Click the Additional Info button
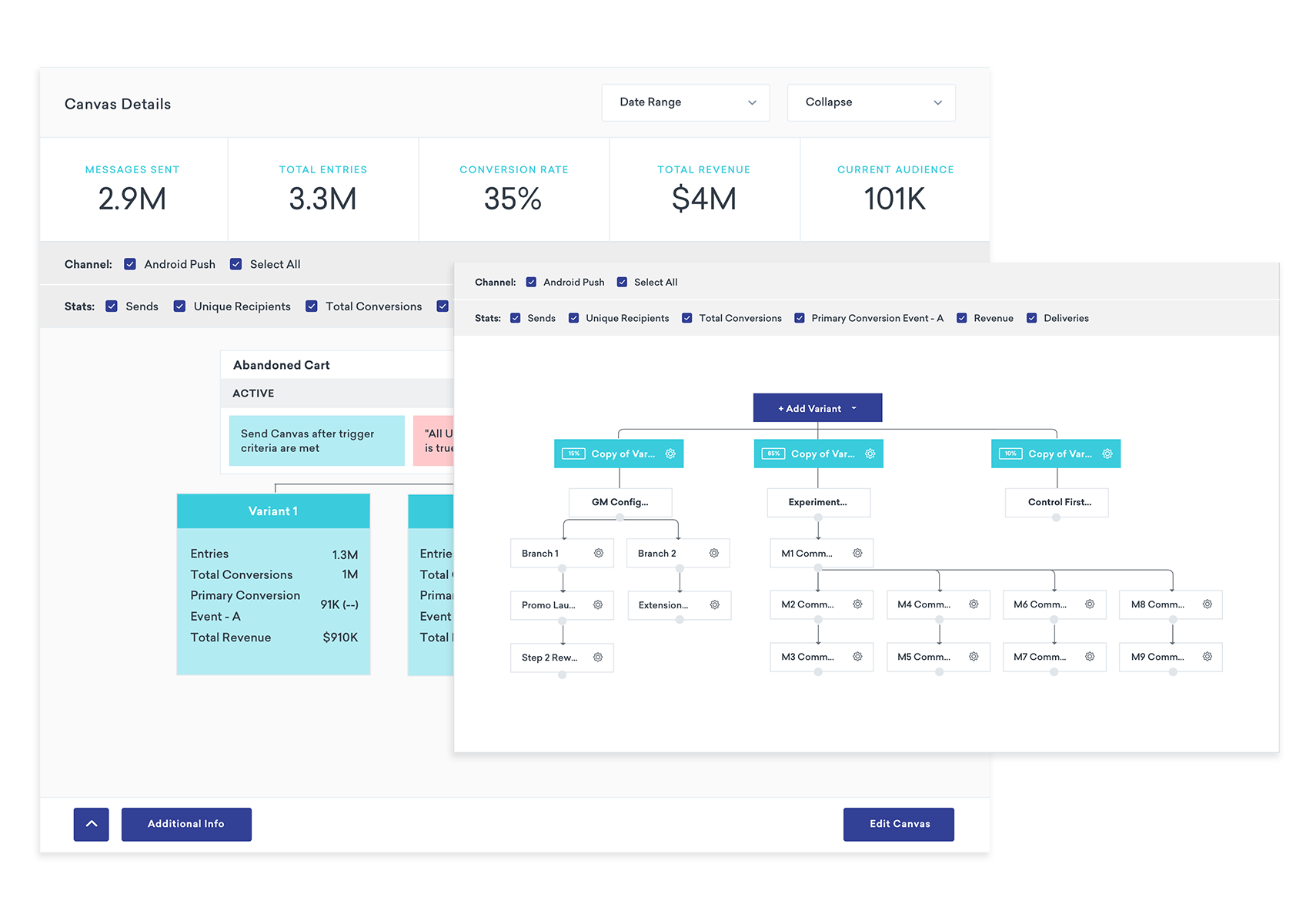The width and height of the screenshot is (1316, 924). (x=186, y=824)
